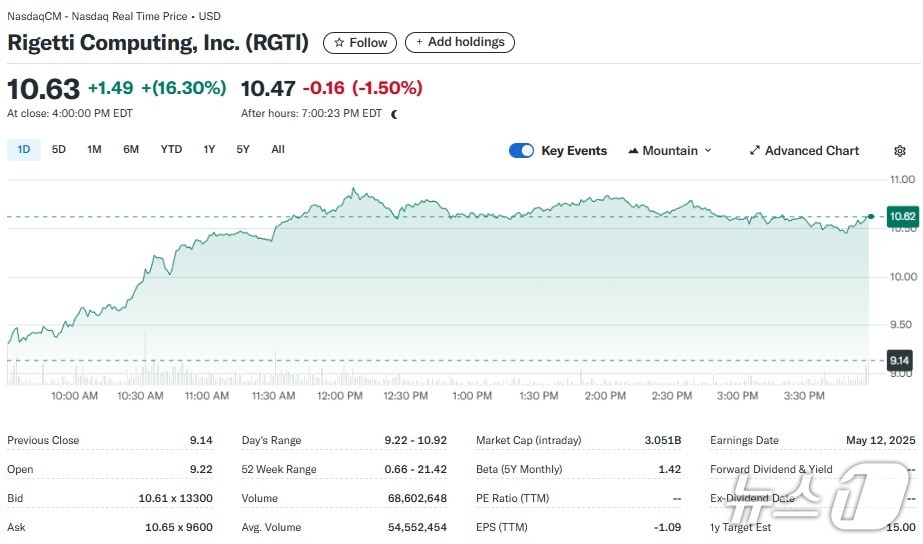This screenshot has height=544, width=923.
Task: Click the after-hours moon icon
Action: point(394,114)
